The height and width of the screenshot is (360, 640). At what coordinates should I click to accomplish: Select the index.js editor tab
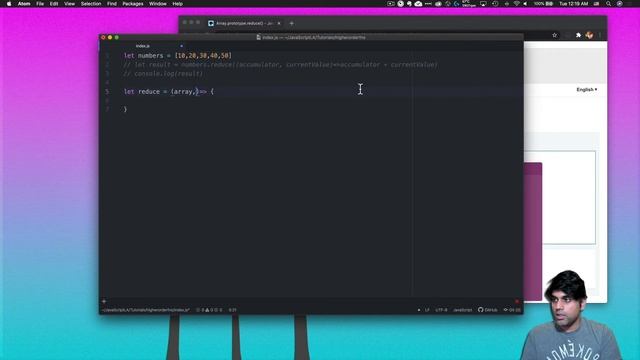click(143, 46)
